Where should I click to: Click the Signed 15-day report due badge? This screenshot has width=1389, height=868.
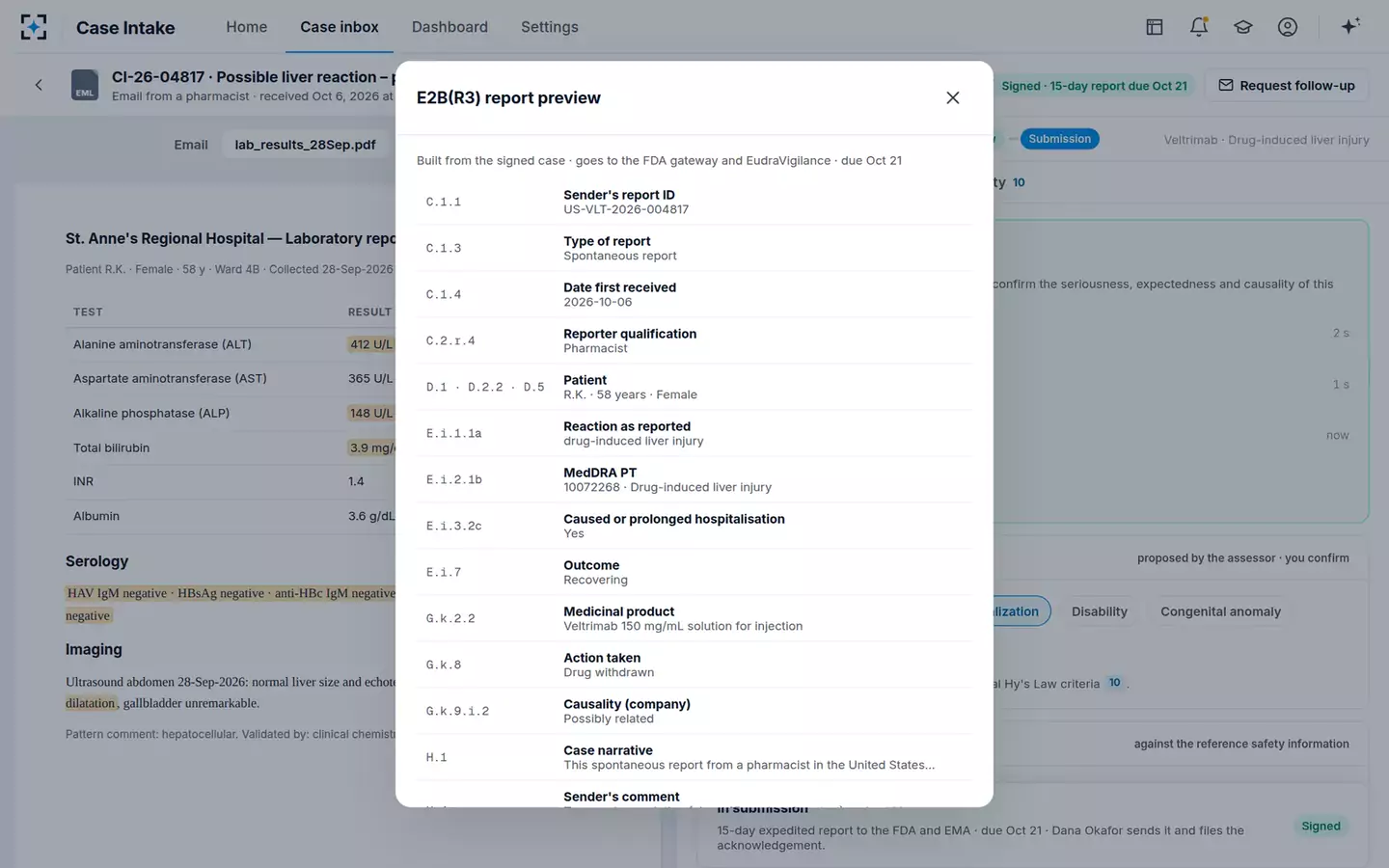click(x=1094, y=86)
